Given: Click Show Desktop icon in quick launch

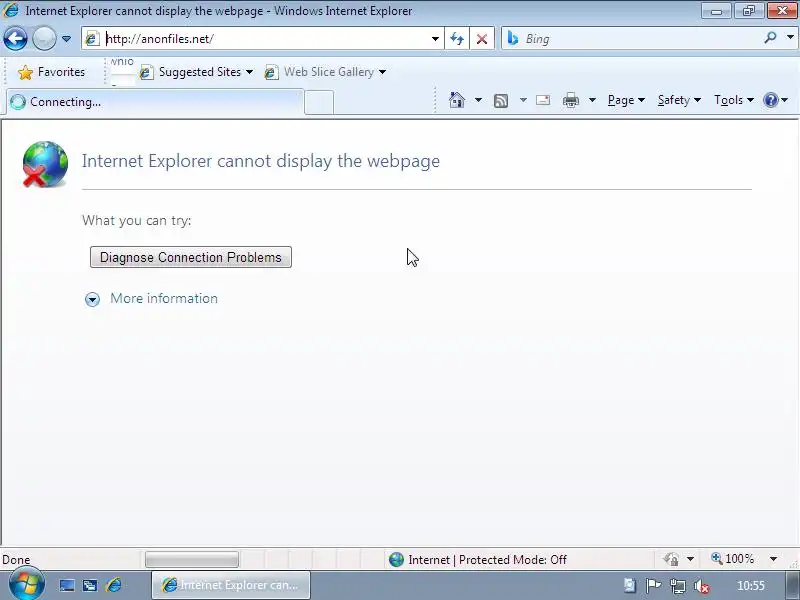Looking at the screenshot, I should pos(66,586).
